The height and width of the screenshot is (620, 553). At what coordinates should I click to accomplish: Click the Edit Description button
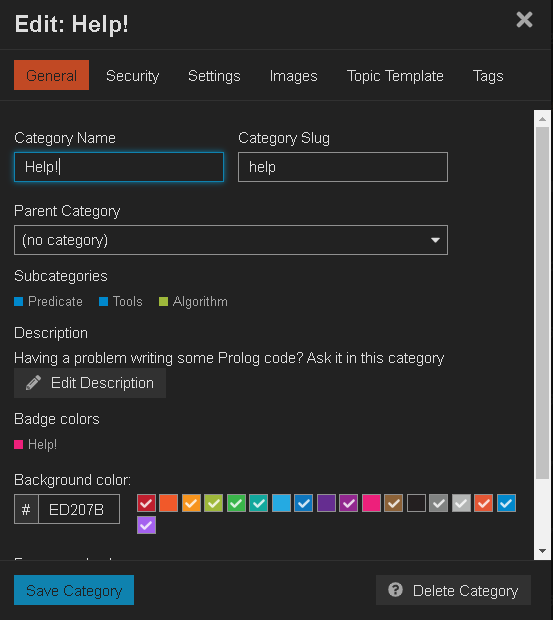(x=90, y=383)
